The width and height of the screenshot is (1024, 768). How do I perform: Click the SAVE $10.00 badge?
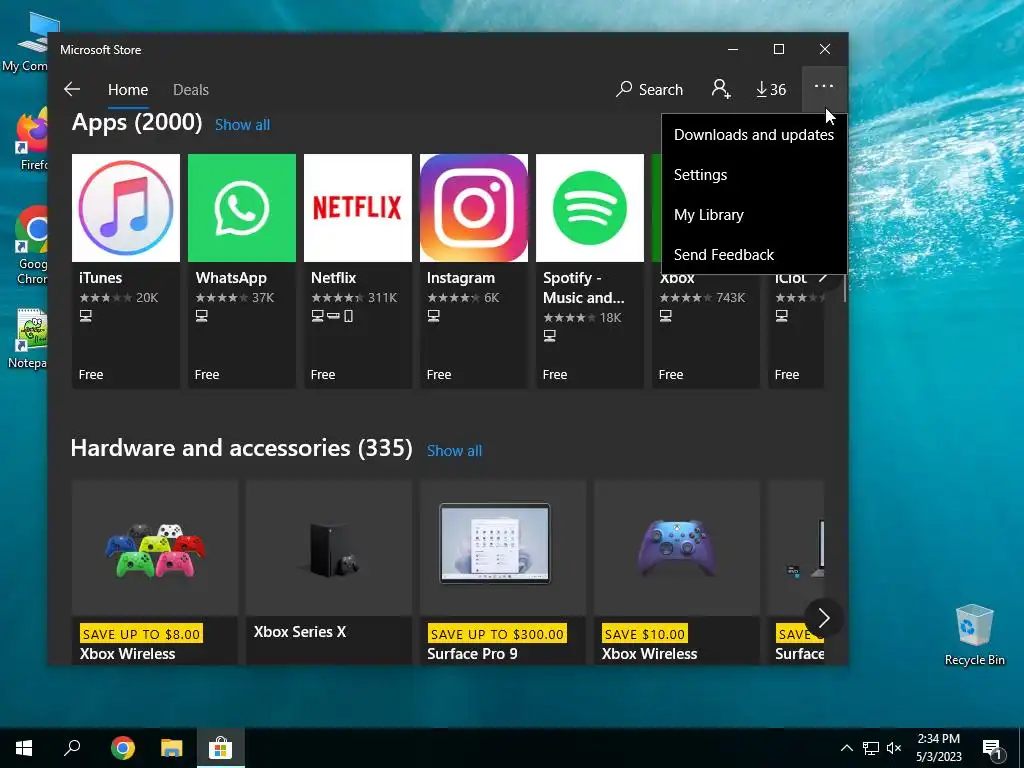click(645, 633)
